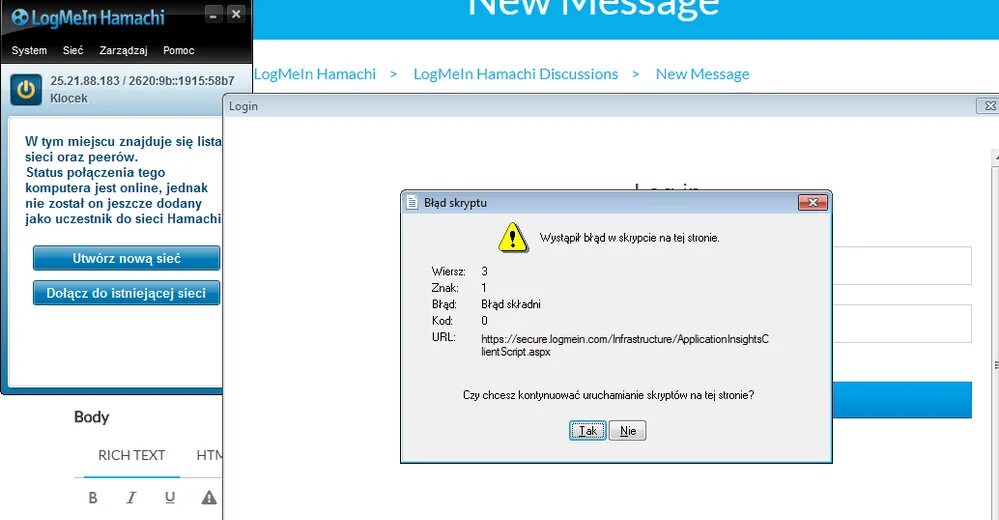This screenshot has height=520, width=999.
Task: Close the LogMeIn Hamachi window
Action: 236,14
